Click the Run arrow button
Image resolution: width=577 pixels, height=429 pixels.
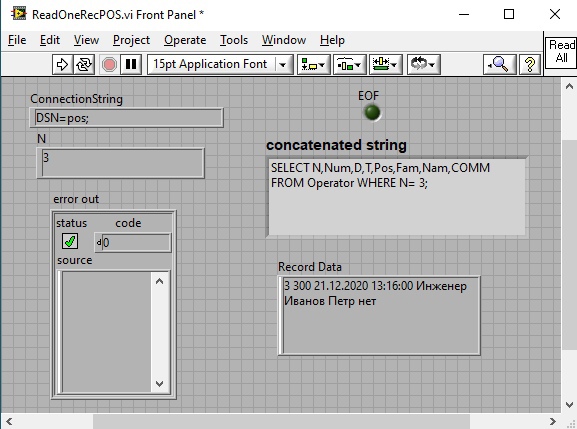[x=62, y=64]
